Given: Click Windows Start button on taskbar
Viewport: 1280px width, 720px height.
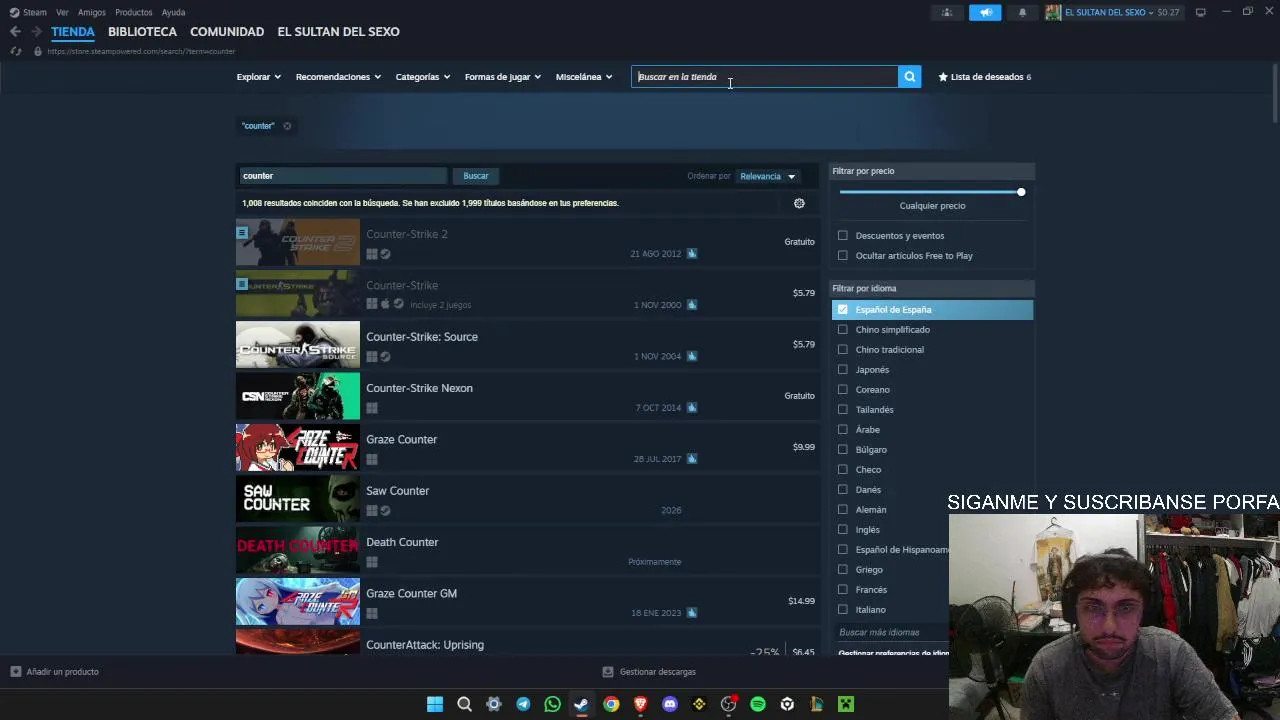Looking at the screenshot, I should [435, 704].
